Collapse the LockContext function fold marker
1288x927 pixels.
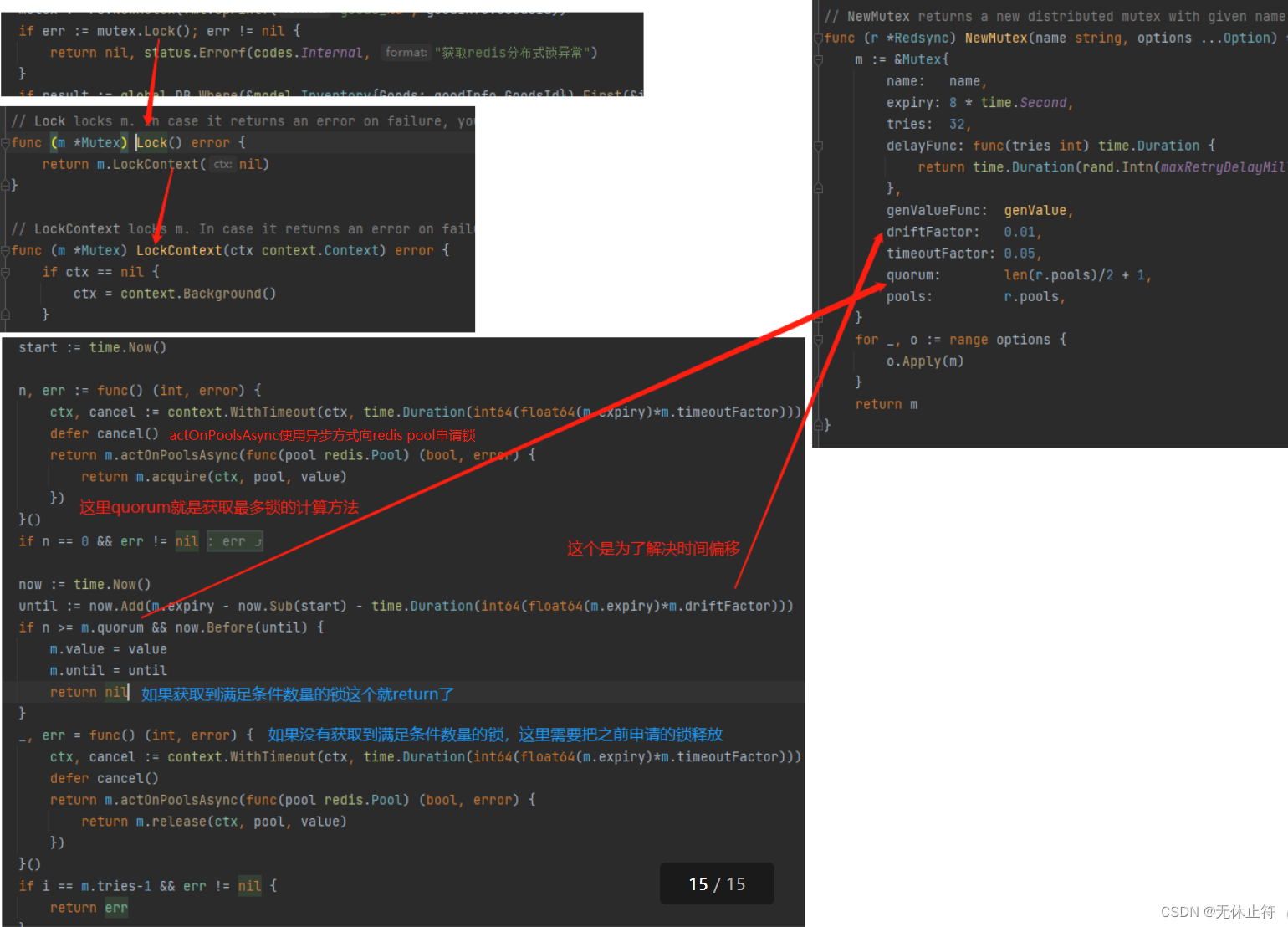[6, 250]
